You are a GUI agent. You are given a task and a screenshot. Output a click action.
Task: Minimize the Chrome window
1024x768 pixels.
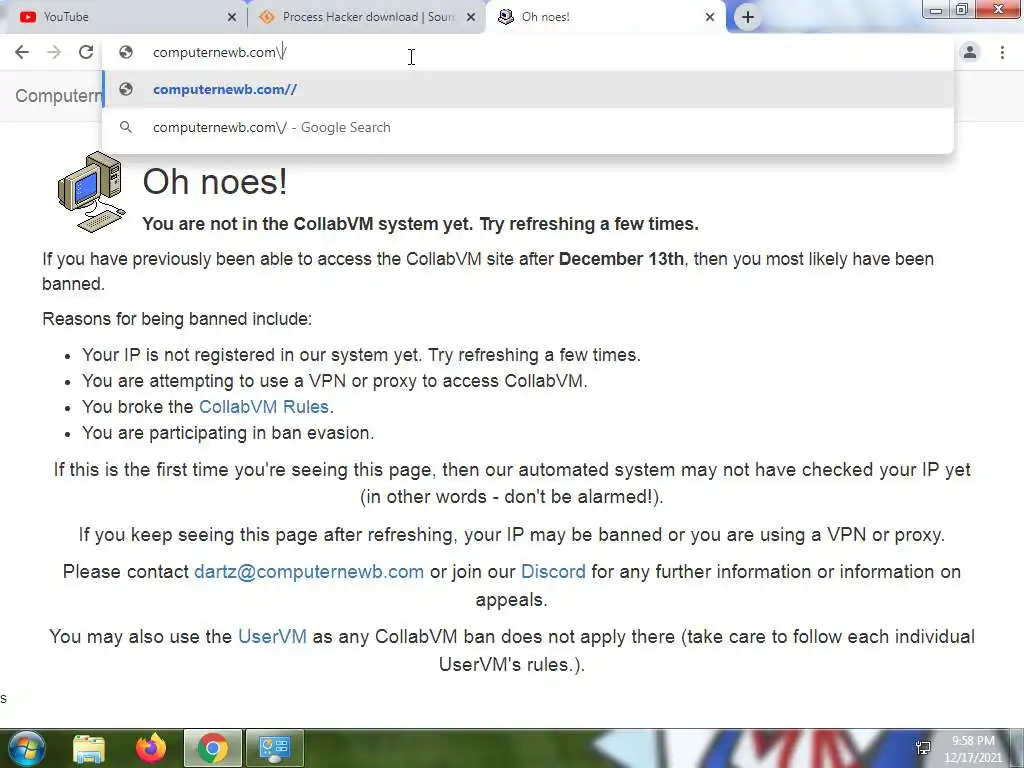936,10
